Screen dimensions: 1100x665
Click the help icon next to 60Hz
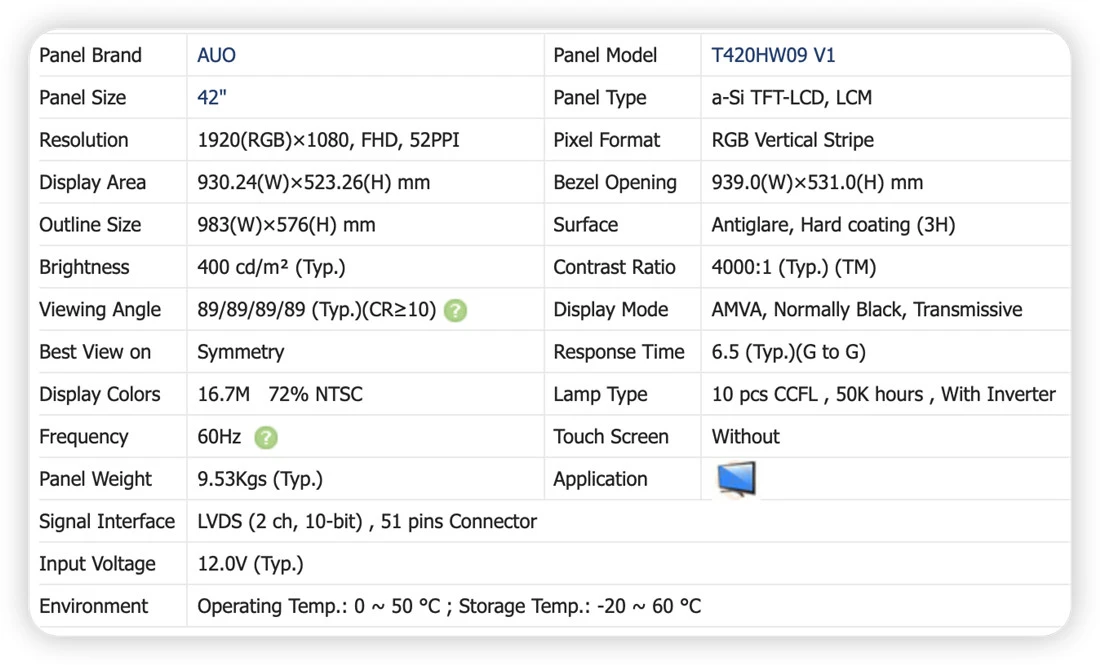point(266,438)
